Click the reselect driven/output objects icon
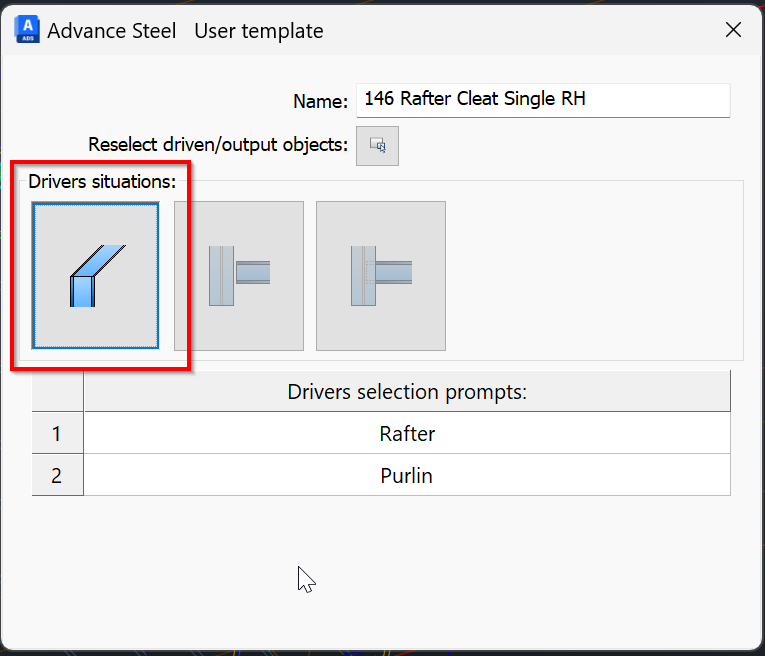 [x=377, y=145]
